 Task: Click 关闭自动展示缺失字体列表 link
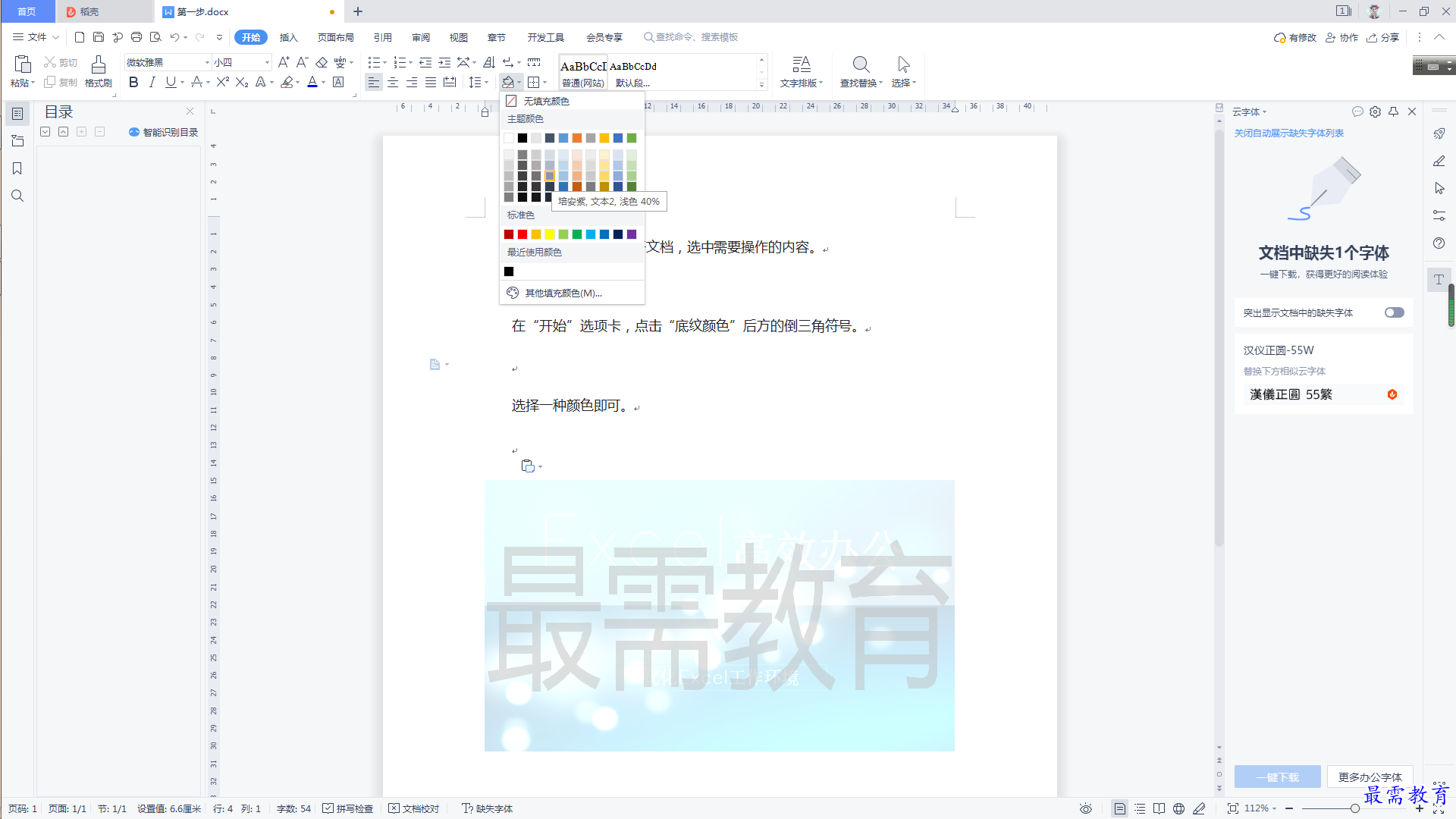click(x=1288, y=133)
